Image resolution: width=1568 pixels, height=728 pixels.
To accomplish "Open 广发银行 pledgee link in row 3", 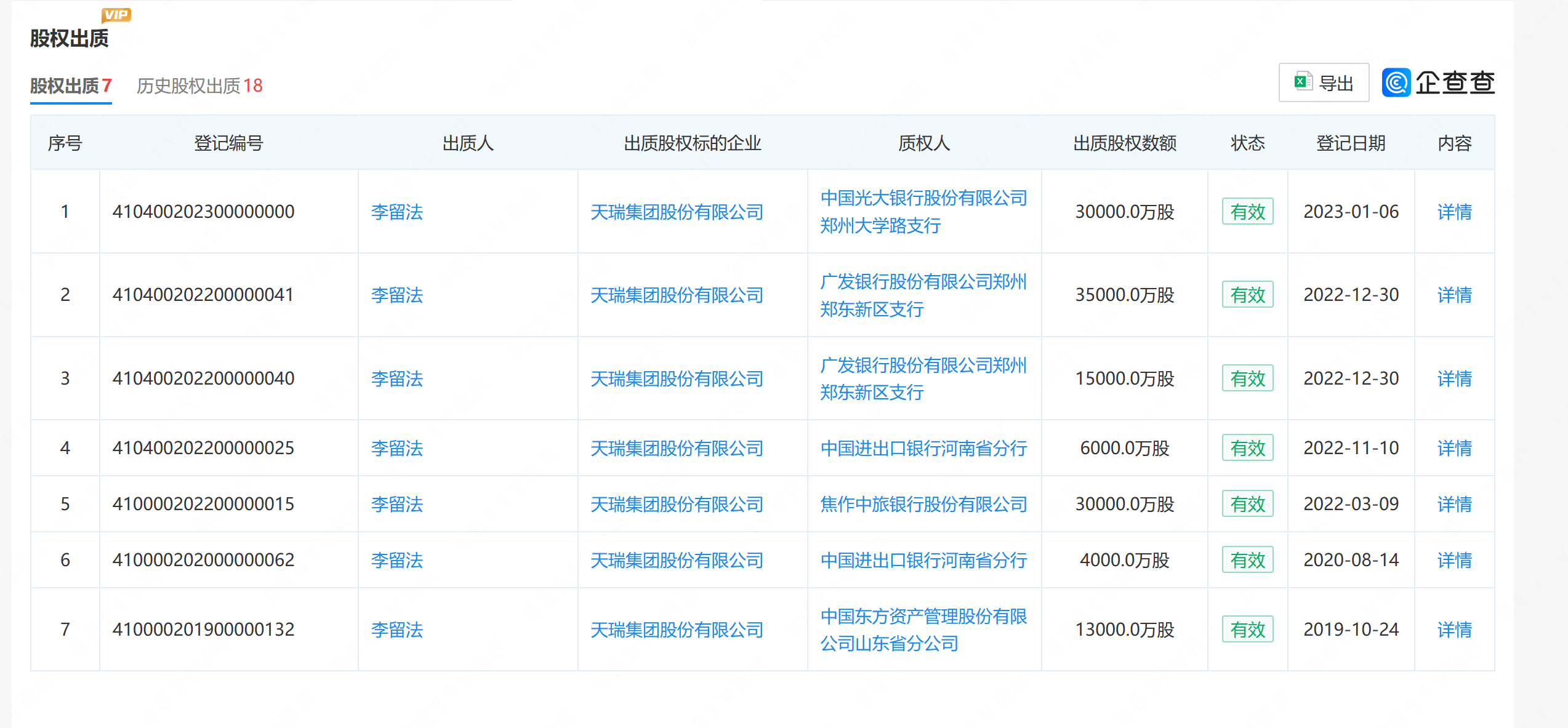I will click(923, 378).
